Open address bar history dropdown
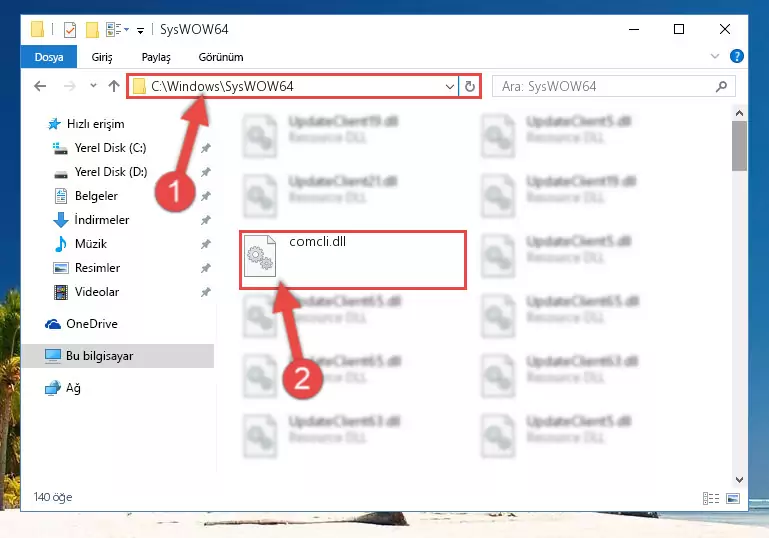 (449, 87)
